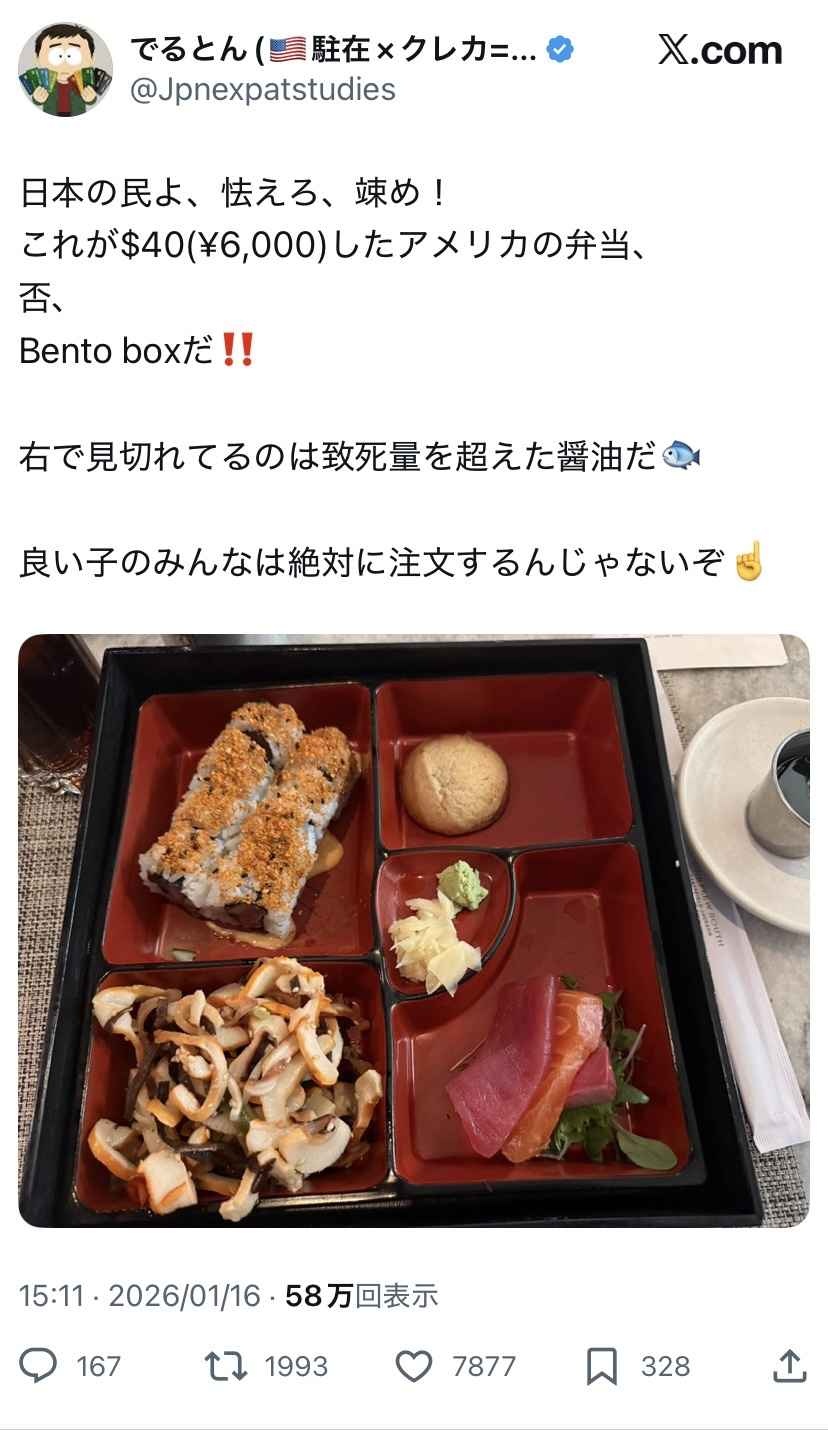Click the 1993 reposts count
The width and height of the screenshot is (828, 1440).
coord(296,1366)
